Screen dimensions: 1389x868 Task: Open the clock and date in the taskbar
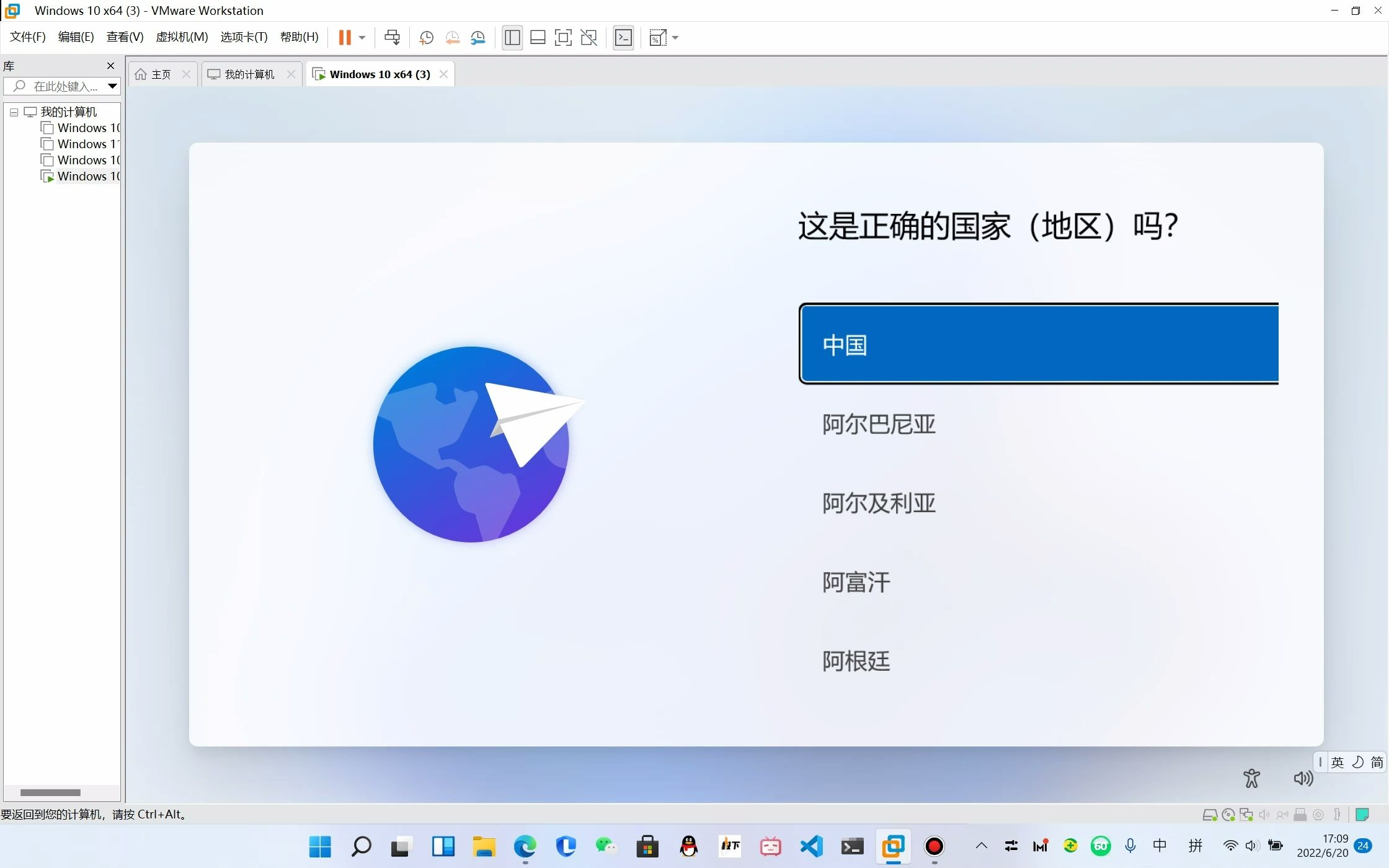(x=1322, y=846)
